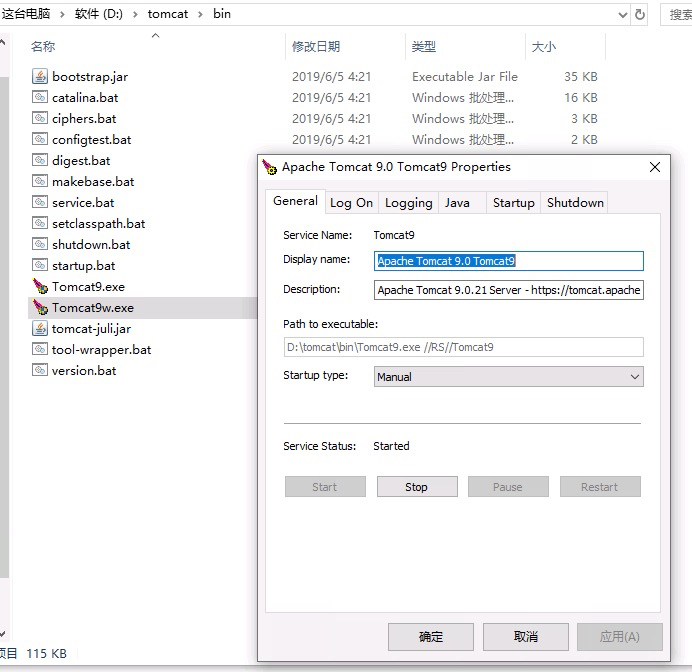Viewport: 692px width, 672px height.
Task: Click the setclasspath.bat file icon
Action: click(40, 223)
